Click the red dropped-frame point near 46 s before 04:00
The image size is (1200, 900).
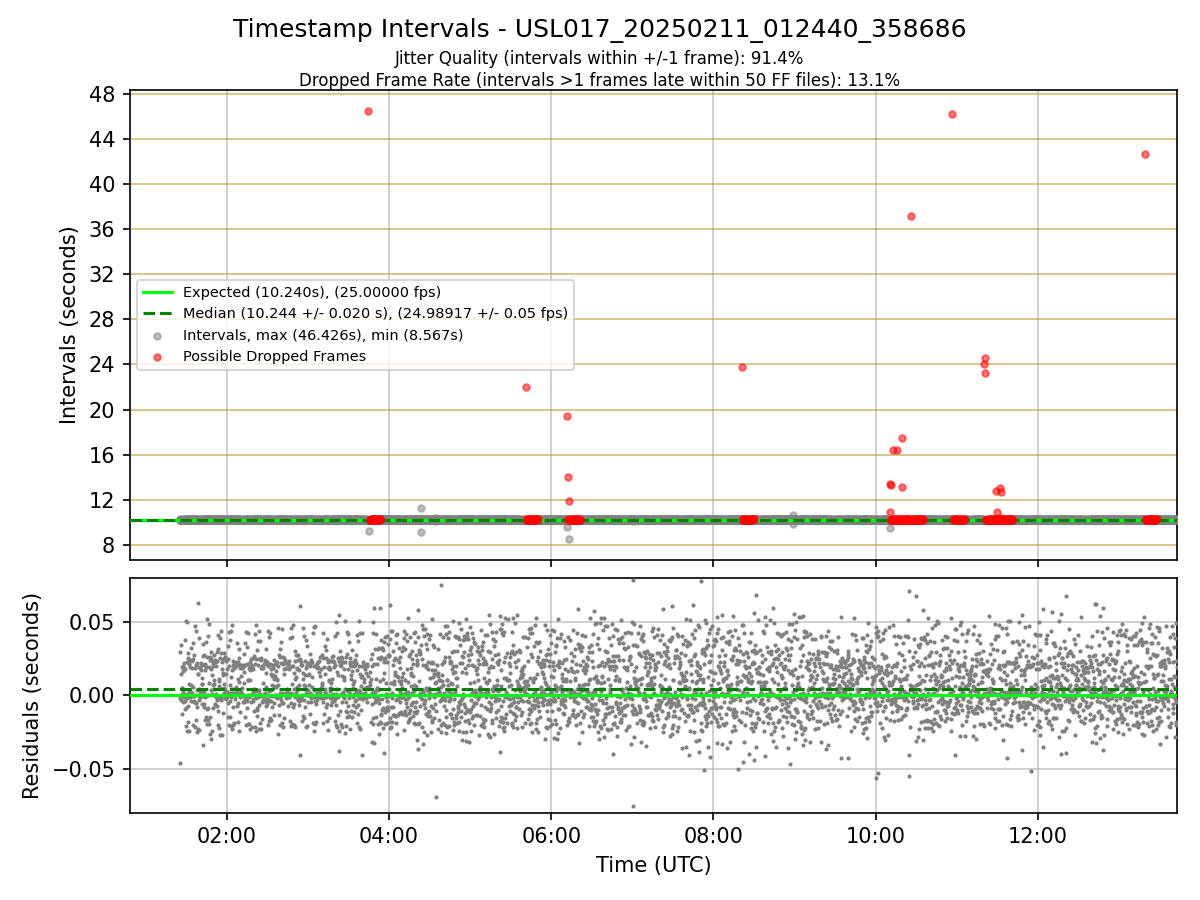[x=368, y=111]
